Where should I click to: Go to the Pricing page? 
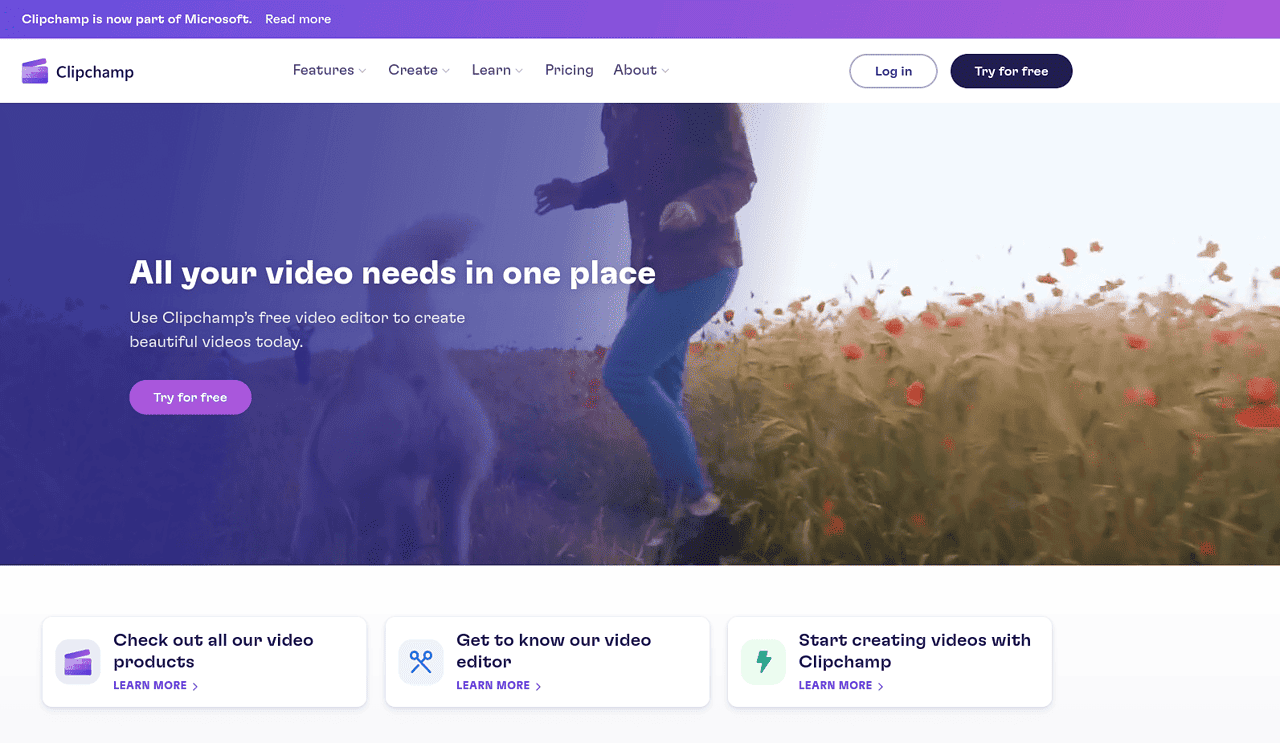click(569, 70)
